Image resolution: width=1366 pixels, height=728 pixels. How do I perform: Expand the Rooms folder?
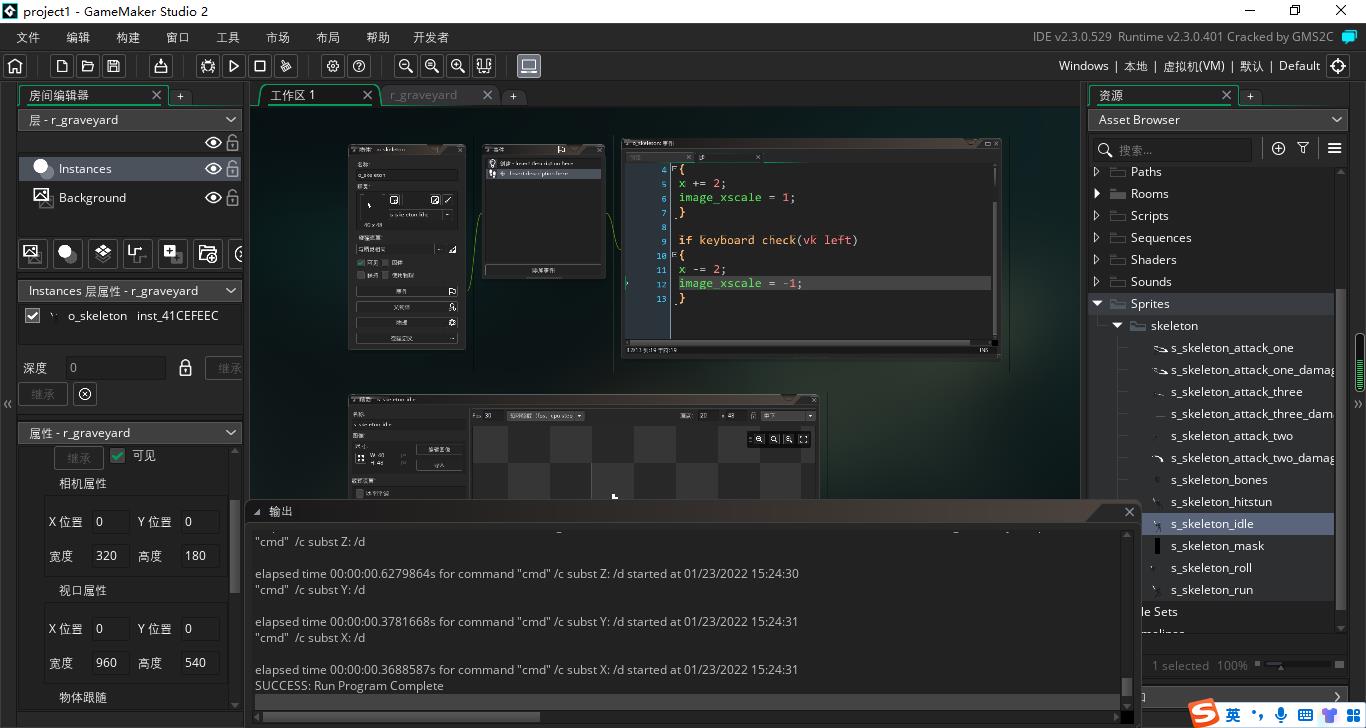pyautogui.click(x=1097, y=194)
